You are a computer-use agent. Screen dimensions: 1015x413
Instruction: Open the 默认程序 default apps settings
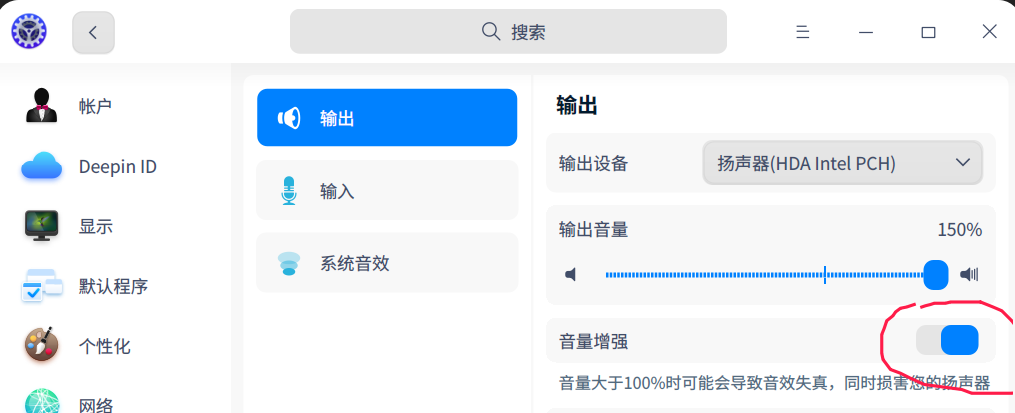[x=113, y=287]
